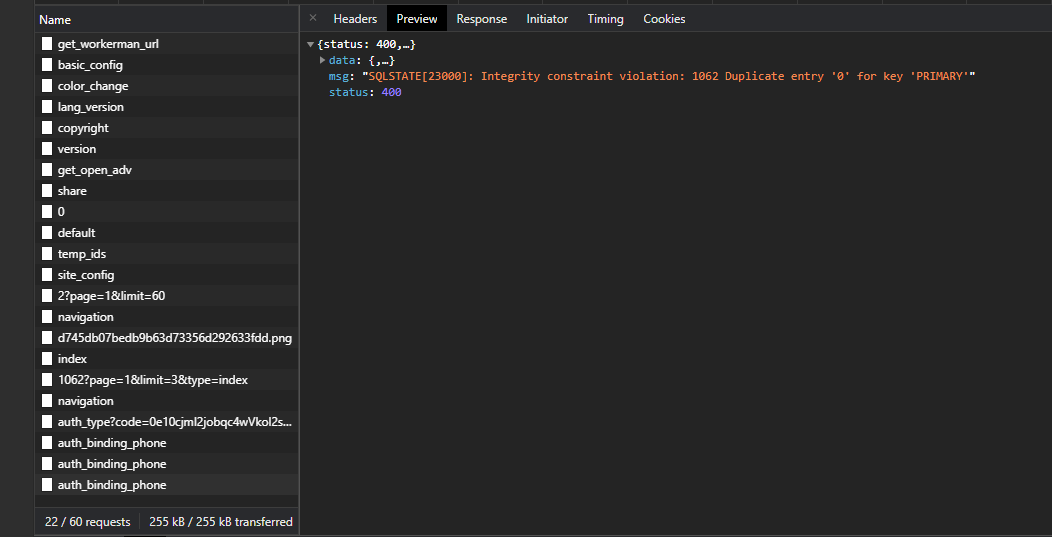
Task: Open the Response tab
Action: (x=482, y=19)
